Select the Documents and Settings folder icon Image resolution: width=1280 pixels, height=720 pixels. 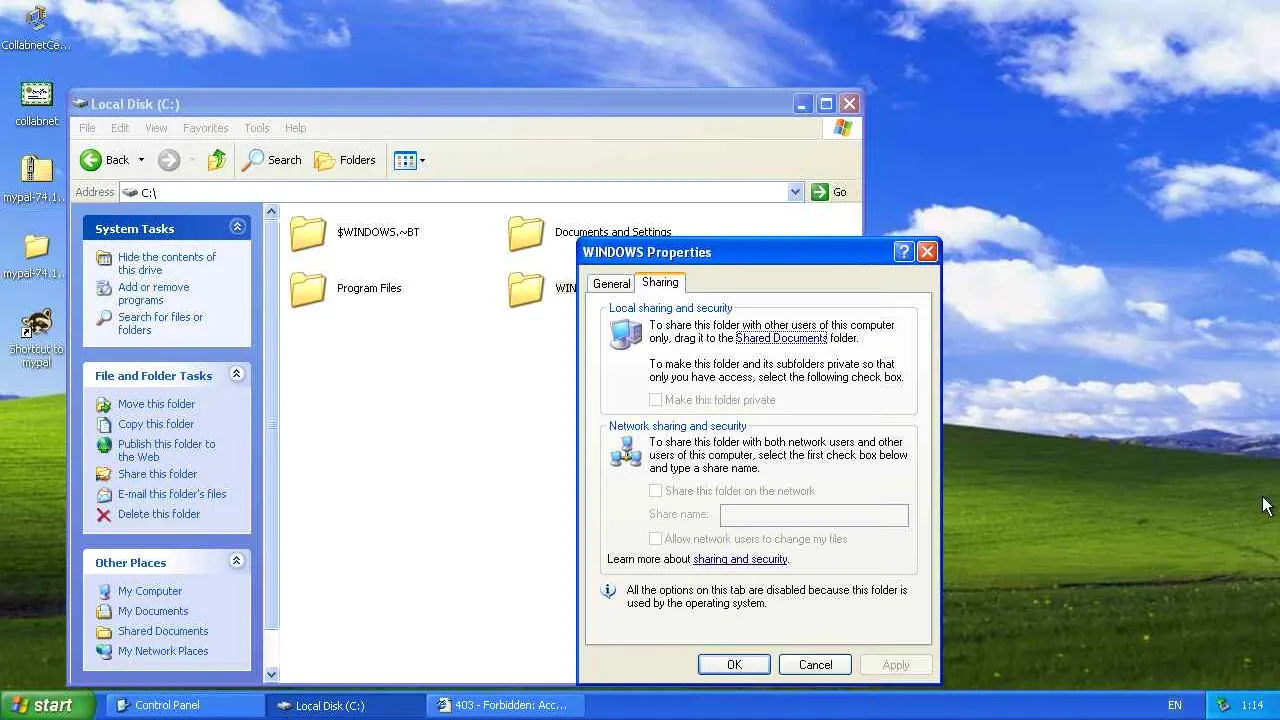[526, 232]
